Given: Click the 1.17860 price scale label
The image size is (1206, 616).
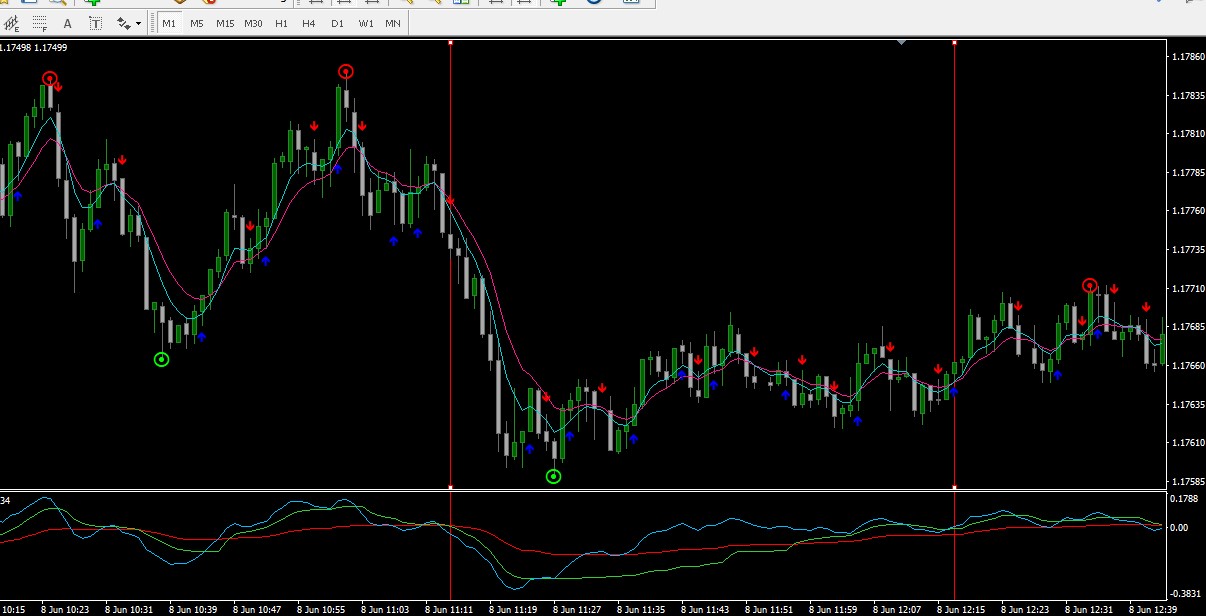Looking at the screenshot, I should (x=1186, y=57).
